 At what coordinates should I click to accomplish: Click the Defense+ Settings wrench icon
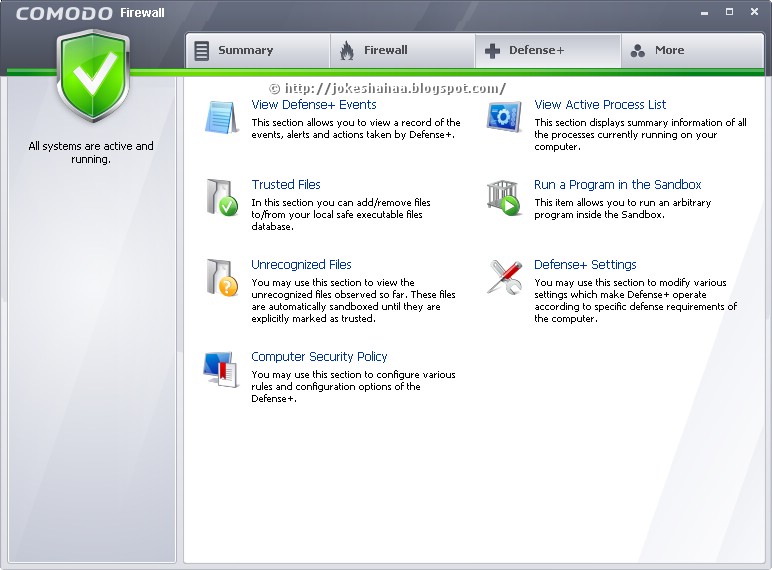coord(505,277)
